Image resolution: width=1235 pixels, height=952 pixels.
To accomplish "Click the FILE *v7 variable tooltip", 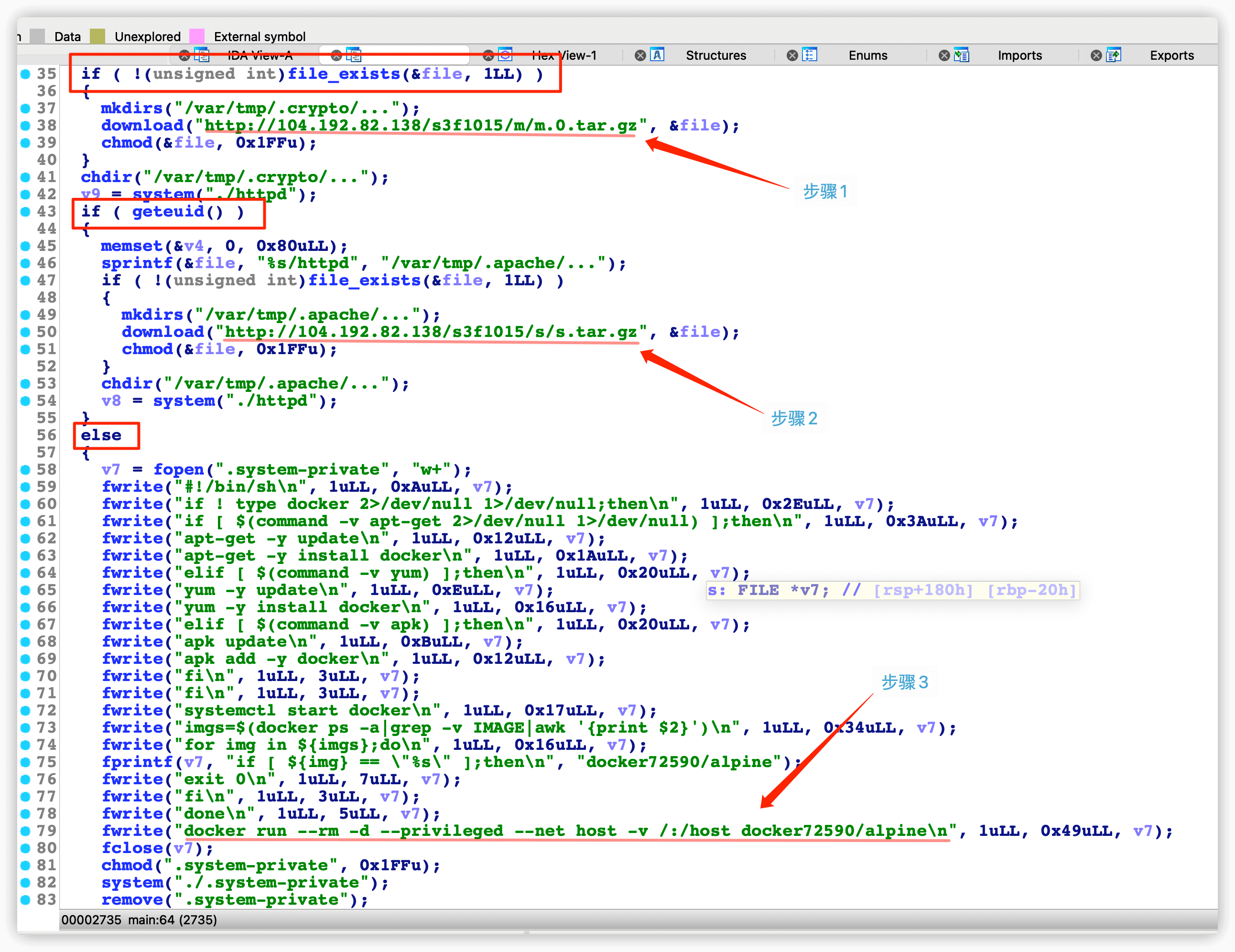I will click(x=892, y=590).
